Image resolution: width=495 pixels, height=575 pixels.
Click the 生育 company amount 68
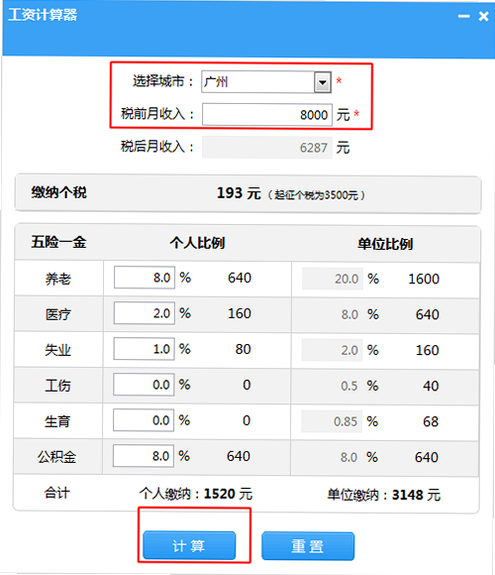click(431, 422)
